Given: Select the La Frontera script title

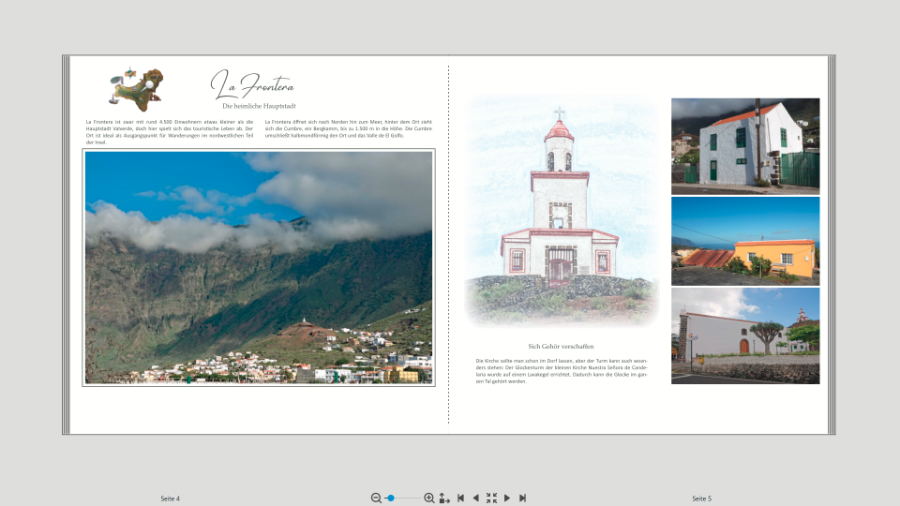Looking at the screenshot, I should pos(253,85).
